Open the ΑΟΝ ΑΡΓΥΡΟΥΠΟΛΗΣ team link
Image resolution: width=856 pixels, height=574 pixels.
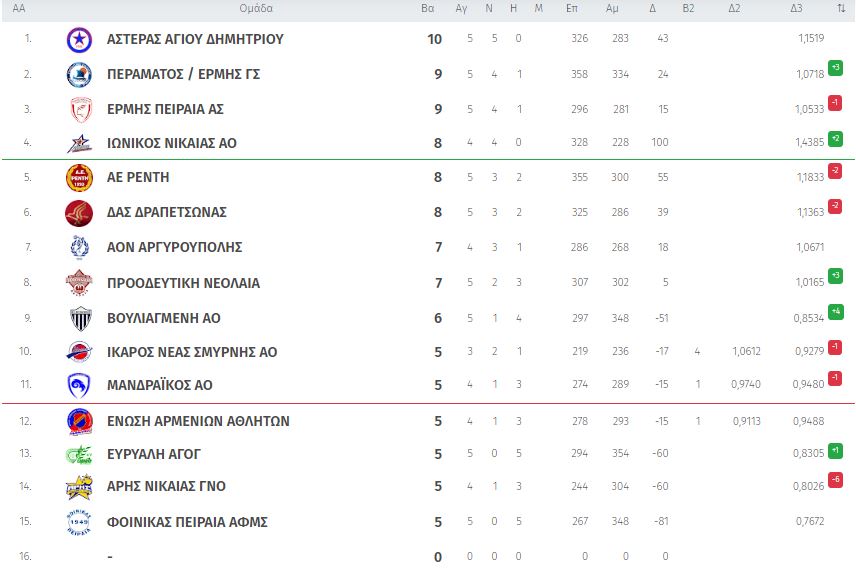[x=174, y=247]
